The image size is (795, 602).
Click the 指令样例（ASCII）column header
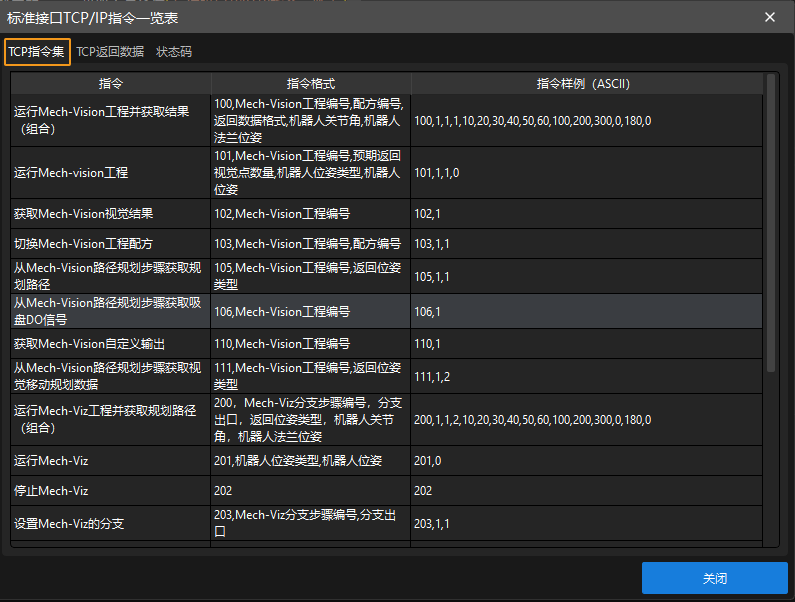click(583, 84)
